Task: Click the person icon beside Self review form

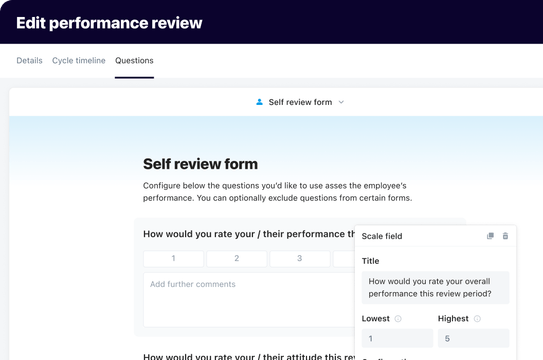Action: coord(259,102)
